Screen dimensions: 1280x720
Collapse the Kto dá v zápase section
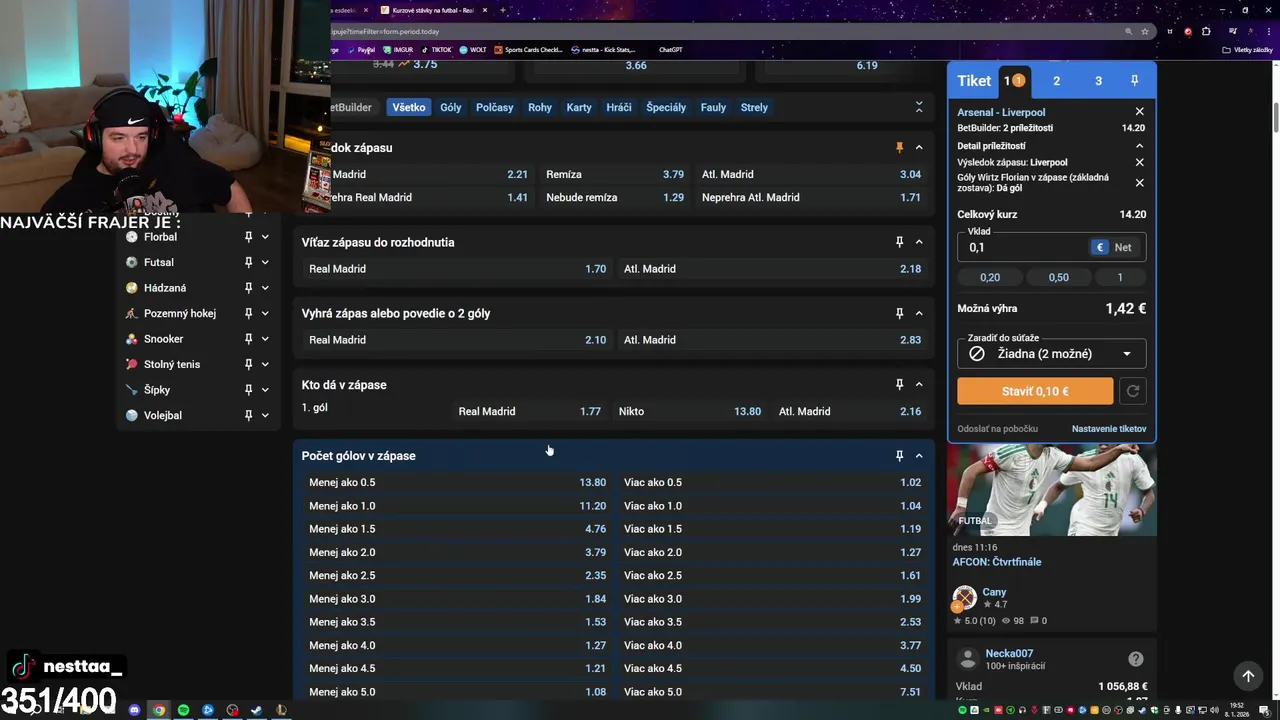pyautogui.click(x=919, y=384)
